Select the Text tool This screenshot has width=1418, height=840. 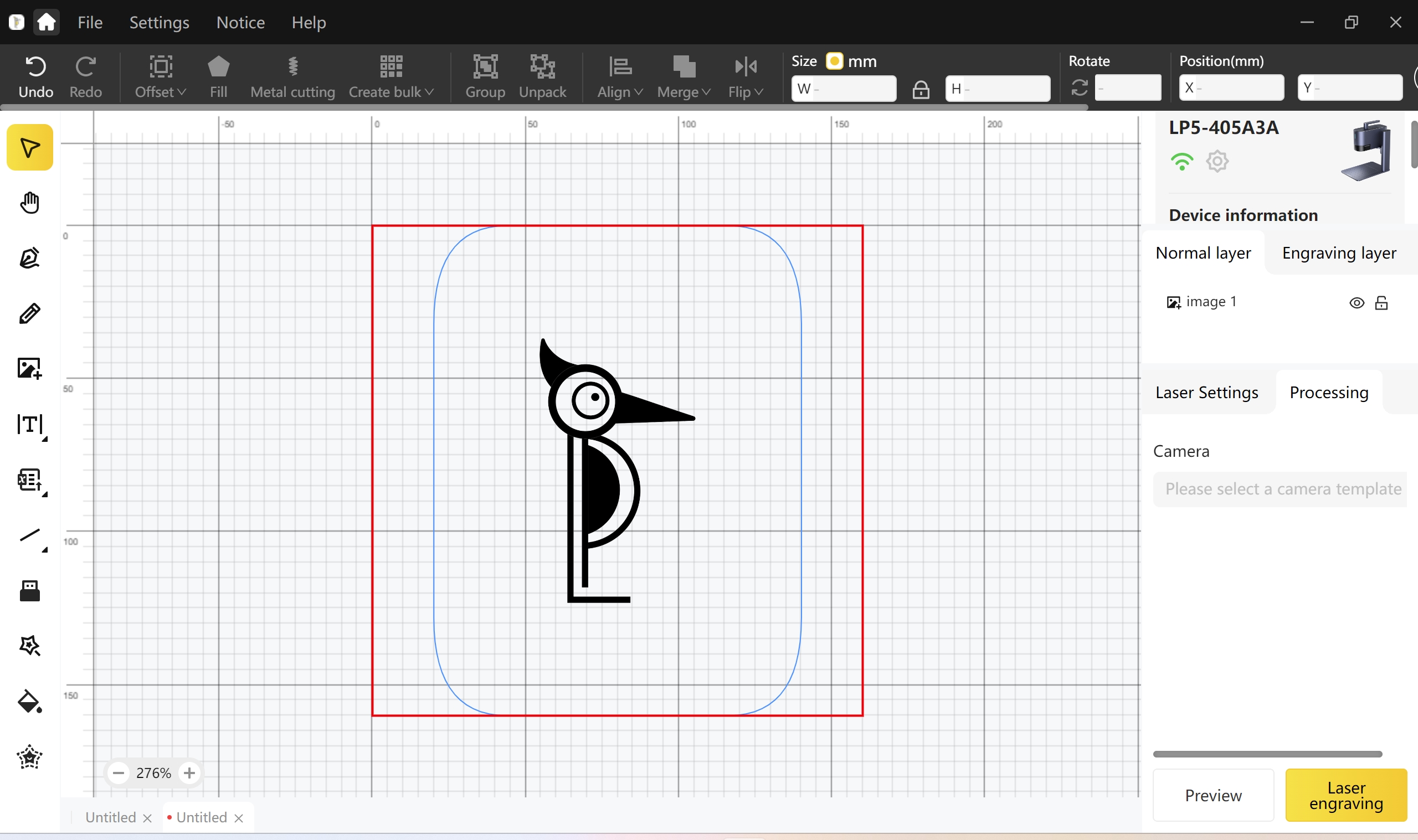(29, 424)
